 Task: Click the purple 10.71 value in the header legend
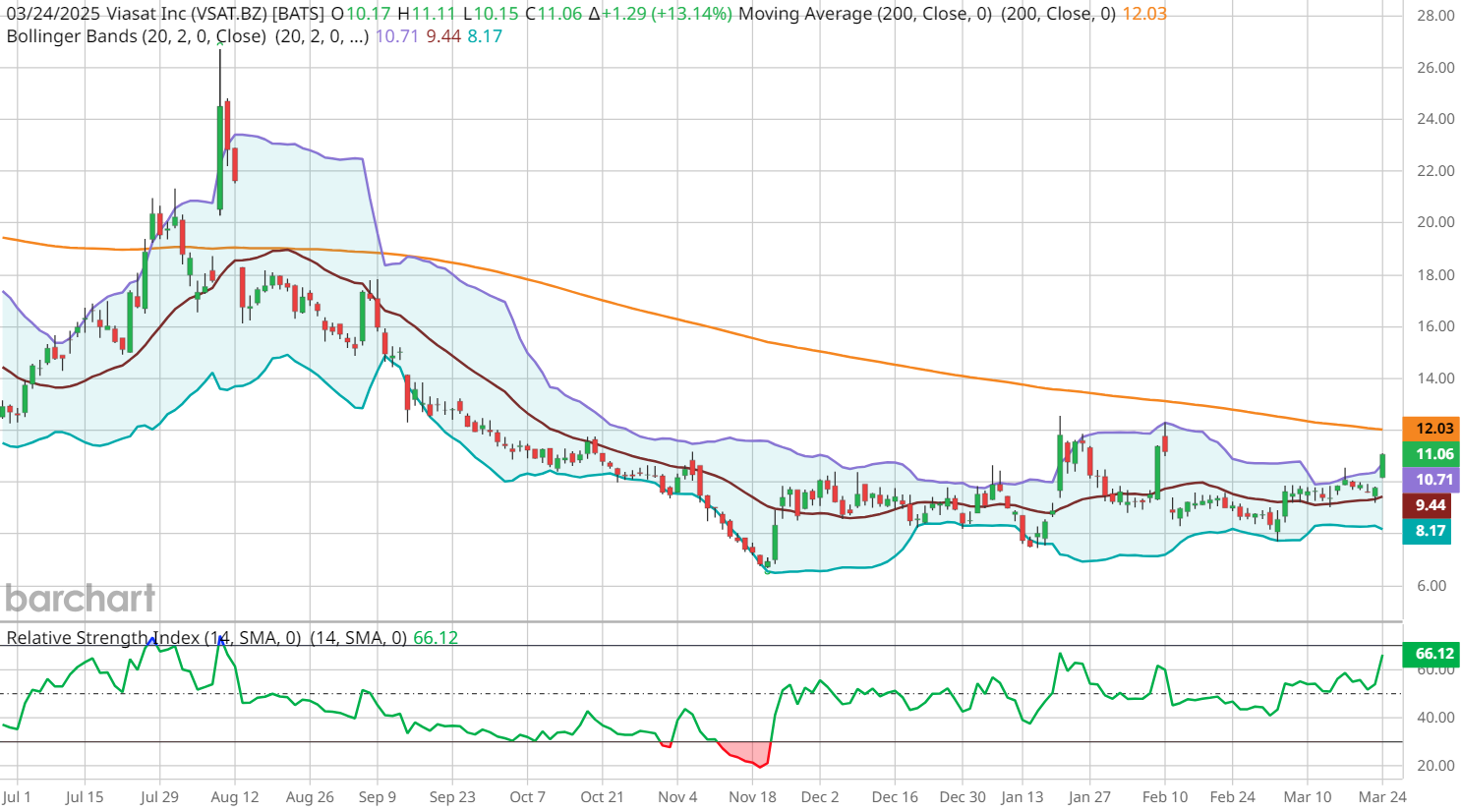[397, 36]
